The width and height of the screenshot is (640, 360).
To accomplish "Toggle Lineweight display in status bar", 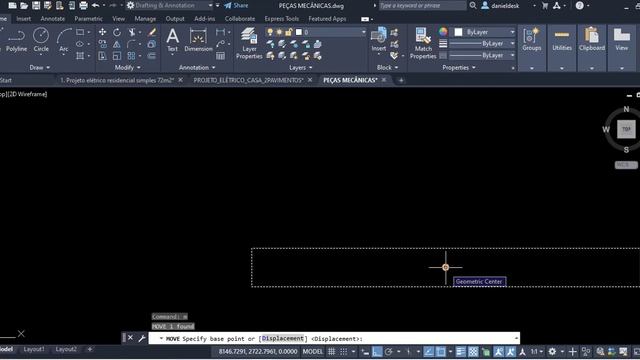I will tap(460, 351).
